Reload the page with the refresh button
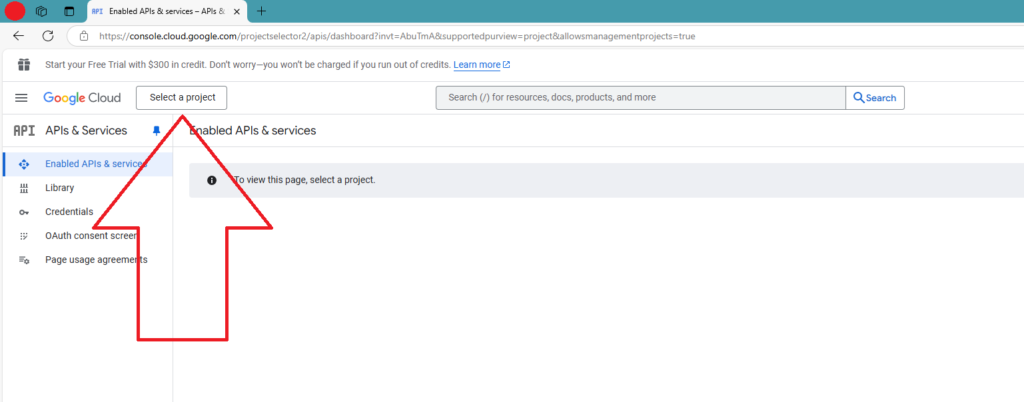Screen dimensions: 1024x402 pos(48,36)
